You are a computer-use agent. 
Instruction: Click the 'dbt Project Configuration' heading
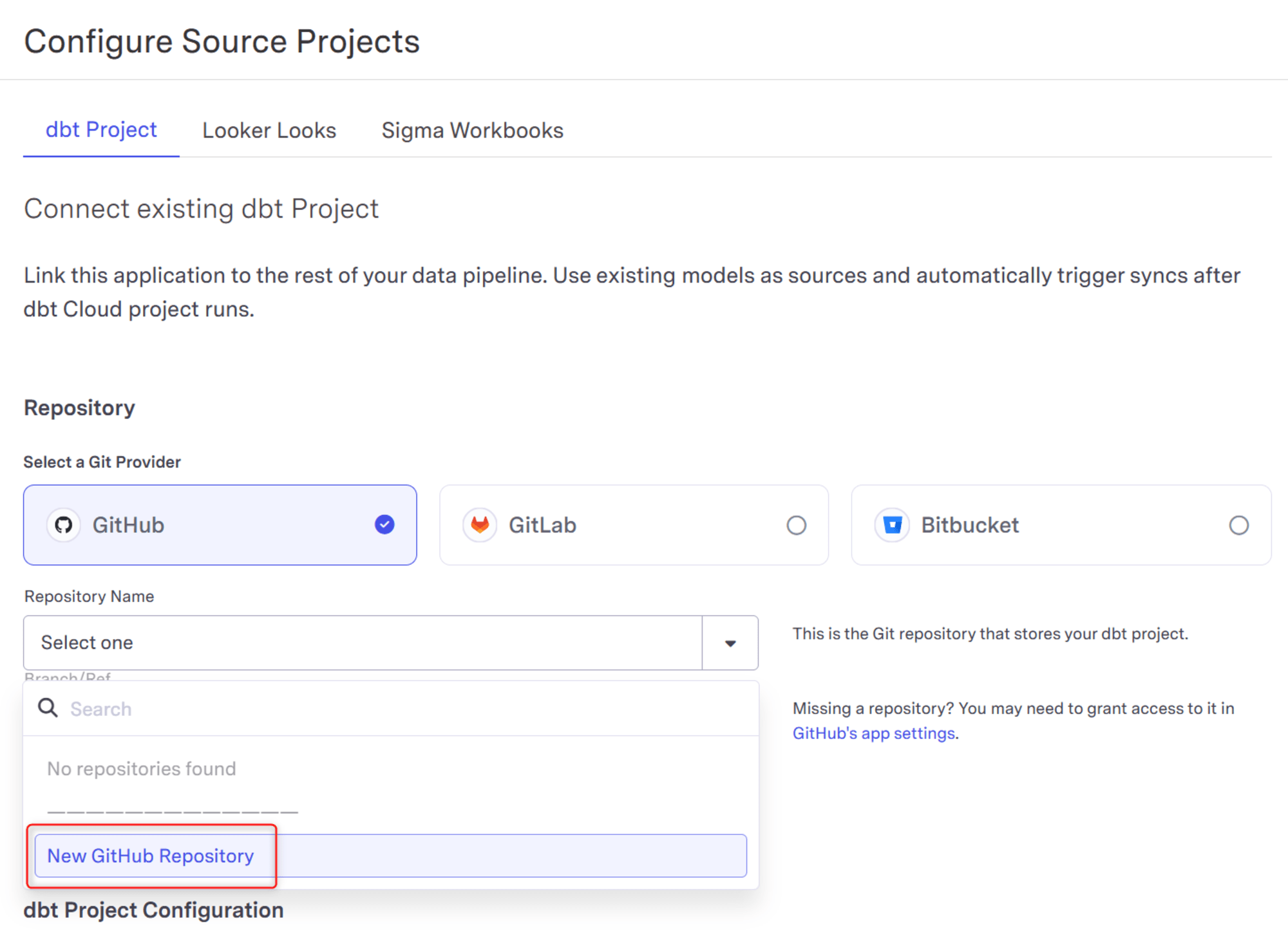153,910
